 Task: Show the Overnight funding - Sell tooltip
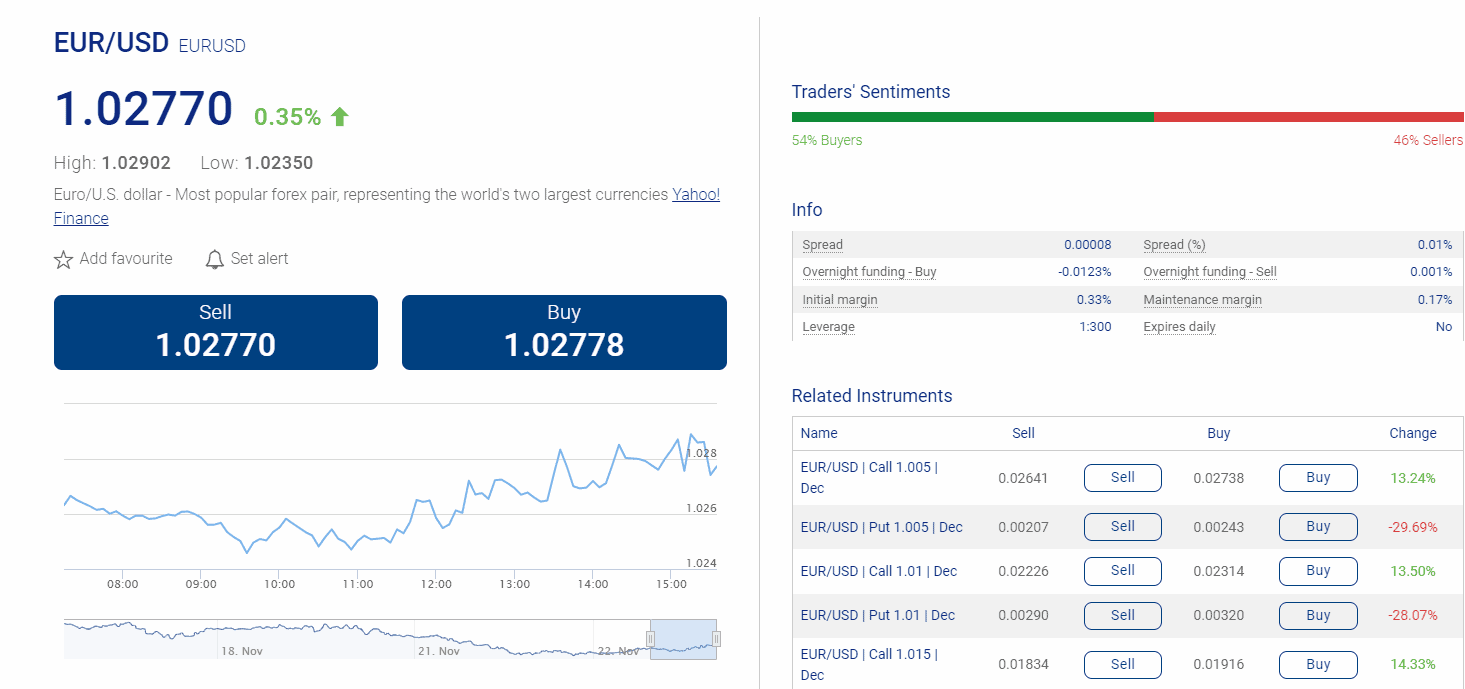pos(1209,271)
